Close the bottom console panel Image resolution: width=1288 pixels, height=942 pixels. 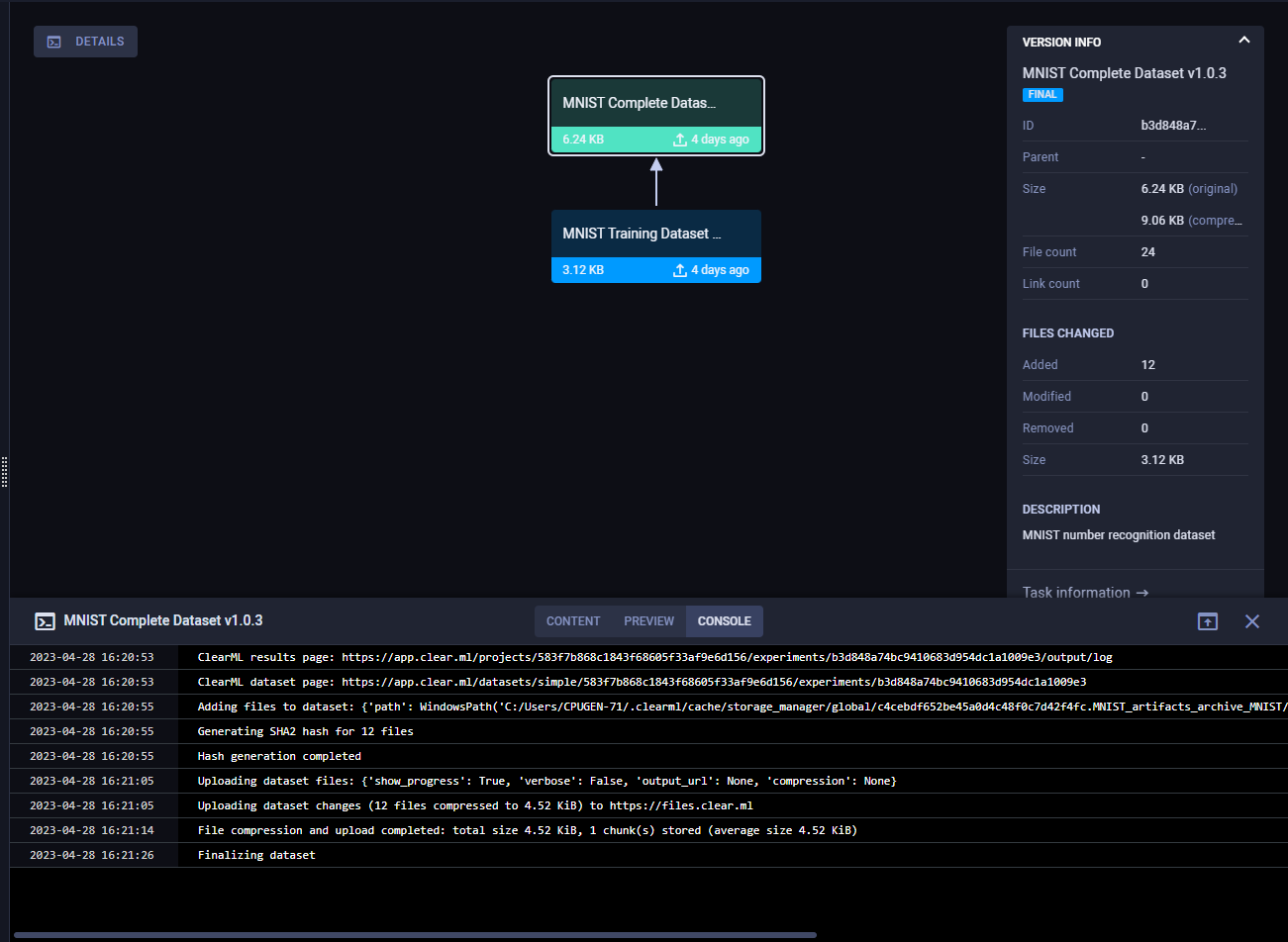pyautogui.click(x=1252, y=621)
